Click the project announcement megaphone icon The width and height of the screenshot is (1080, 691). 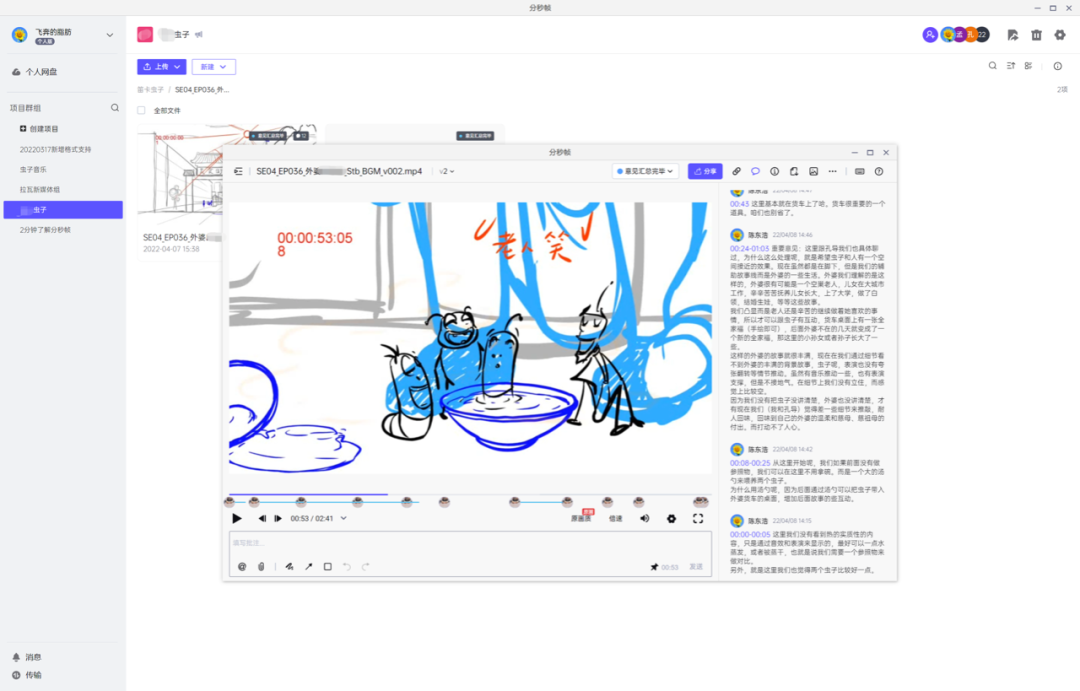(x=199, y=34)
